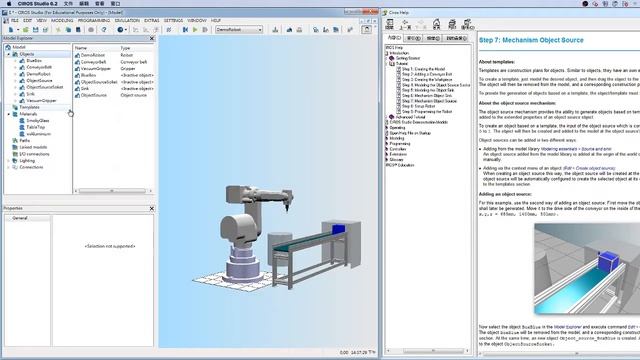Open the SIMULATION menu
This screenshot has width=640, height=360.
tap(127, 20)
